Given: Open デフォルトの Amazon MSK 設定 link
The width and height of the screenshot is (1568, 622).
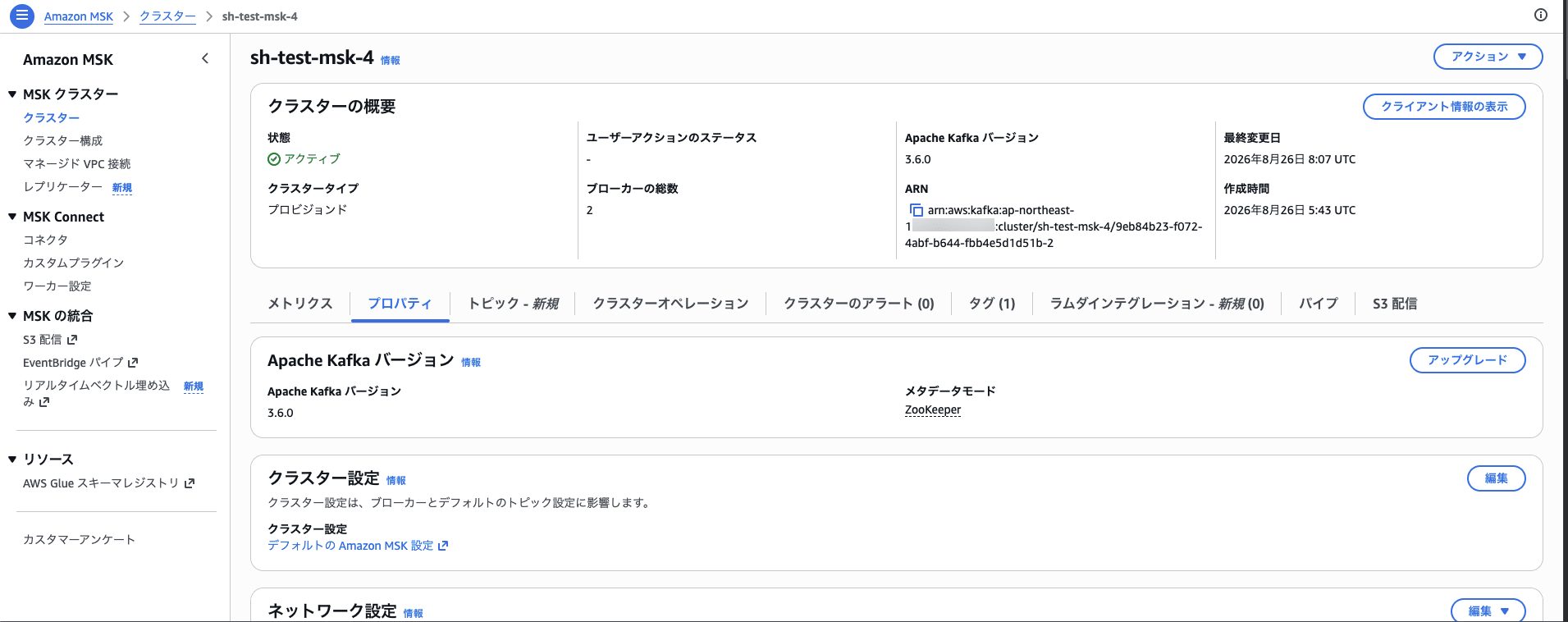Looking at the screenshot, I should pyautogui.click(x=358, y=546).
